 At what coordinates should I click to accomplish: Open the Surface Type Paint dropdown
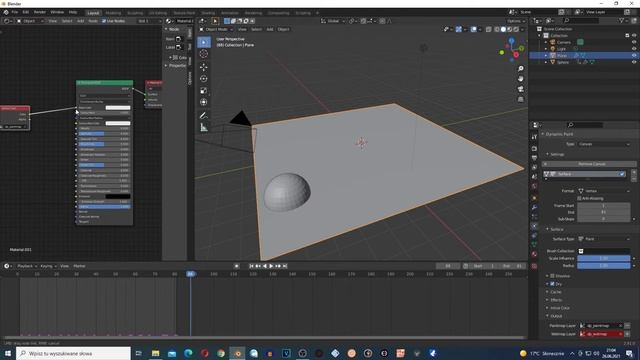coord(604,239)
